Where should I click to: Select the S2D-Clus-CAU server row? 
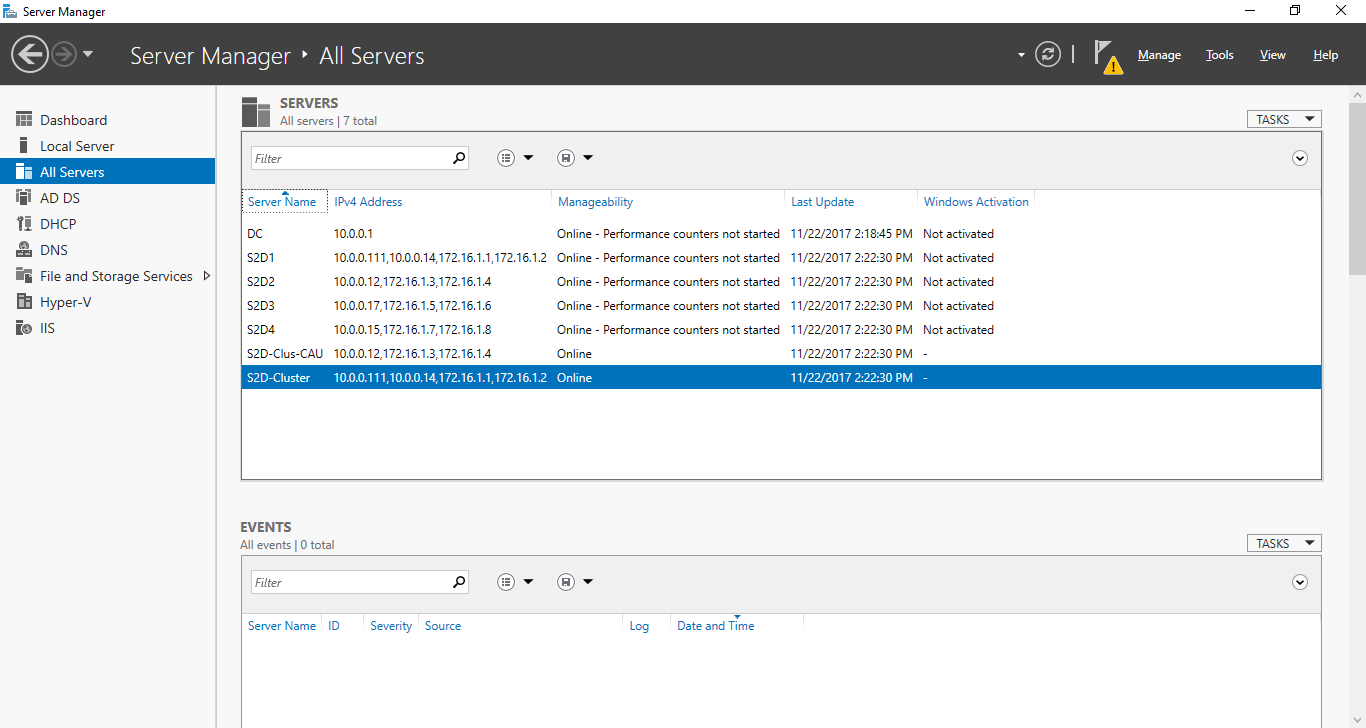781,354
